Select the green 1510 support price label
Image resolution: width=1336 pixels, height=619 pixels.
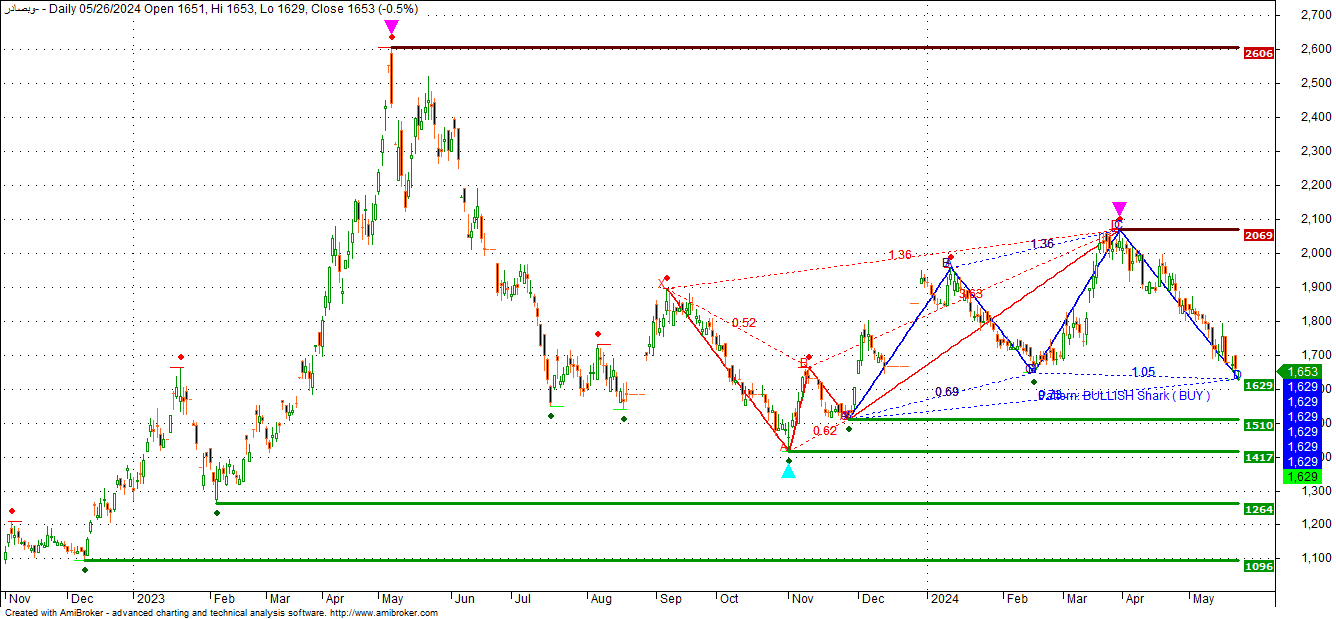click(1259, 425)
